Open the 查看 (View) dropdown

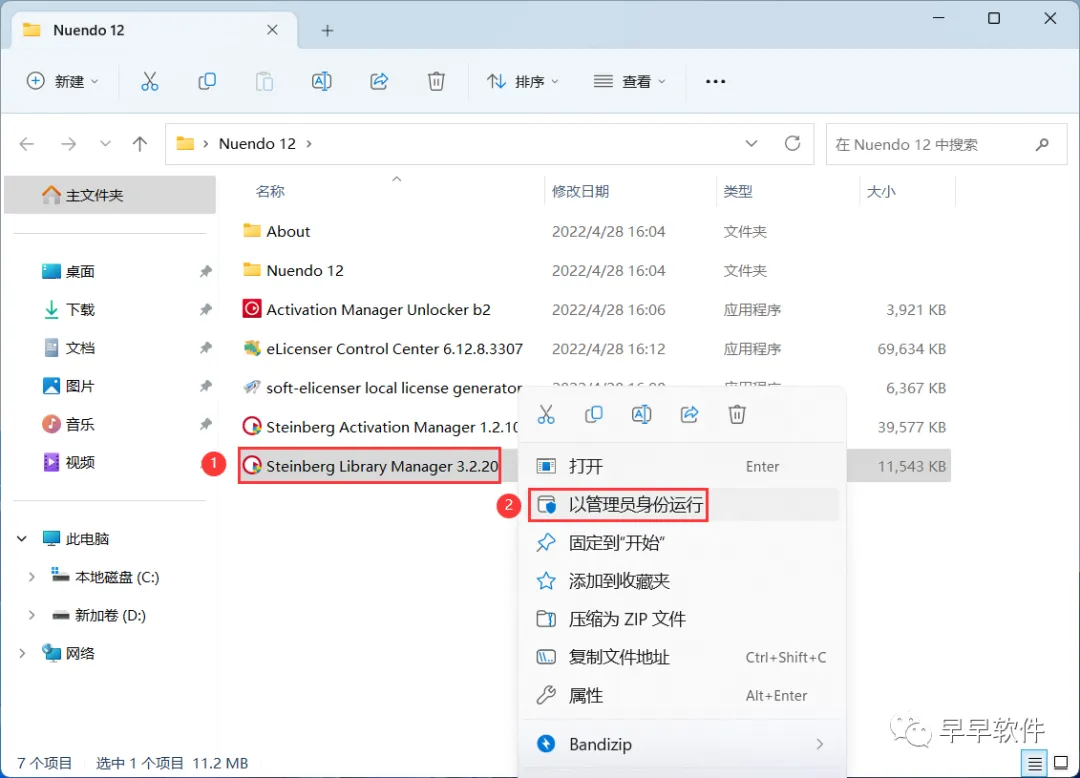tap(630, 81)
